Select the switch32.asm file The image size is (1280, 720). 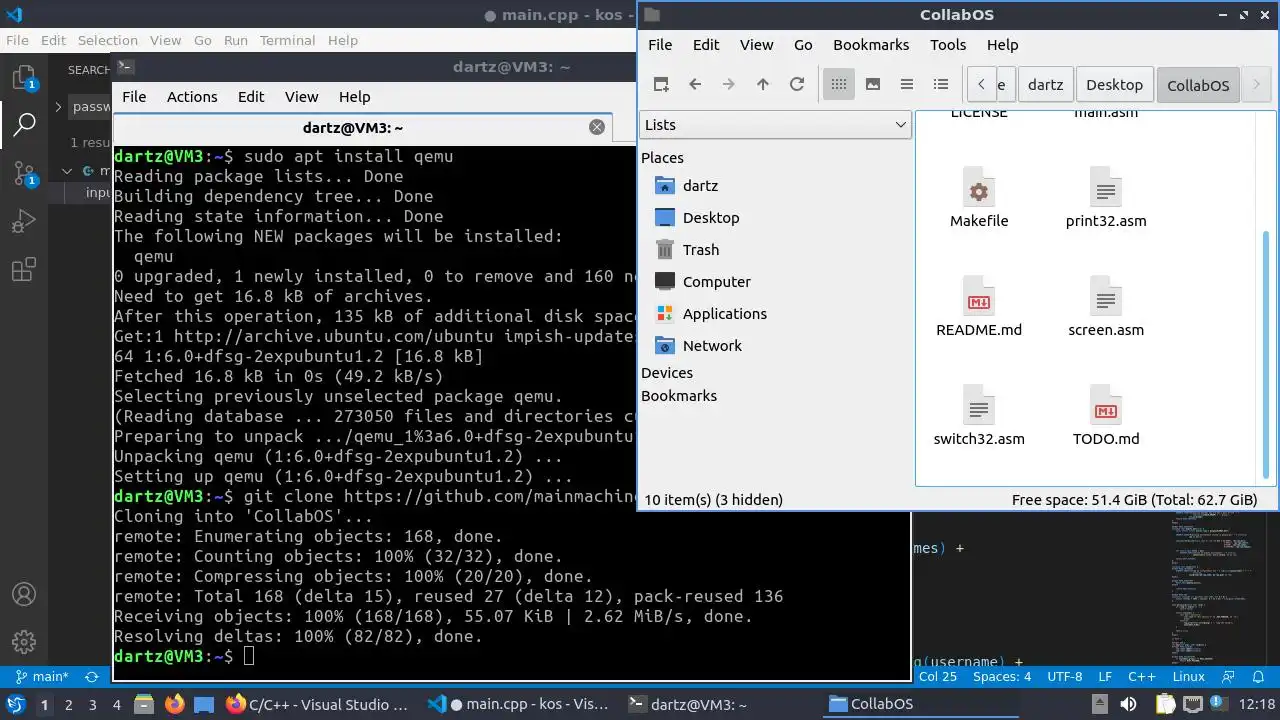(x=979, y=416)
